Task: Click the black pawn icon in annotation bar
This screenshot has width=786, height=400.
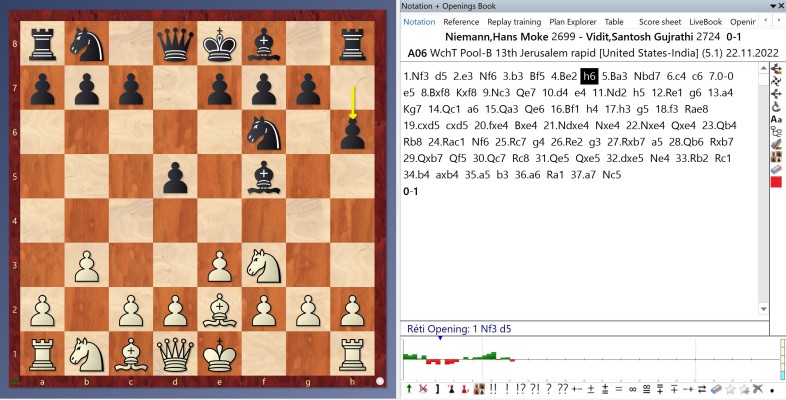Action: coord(451,388)
